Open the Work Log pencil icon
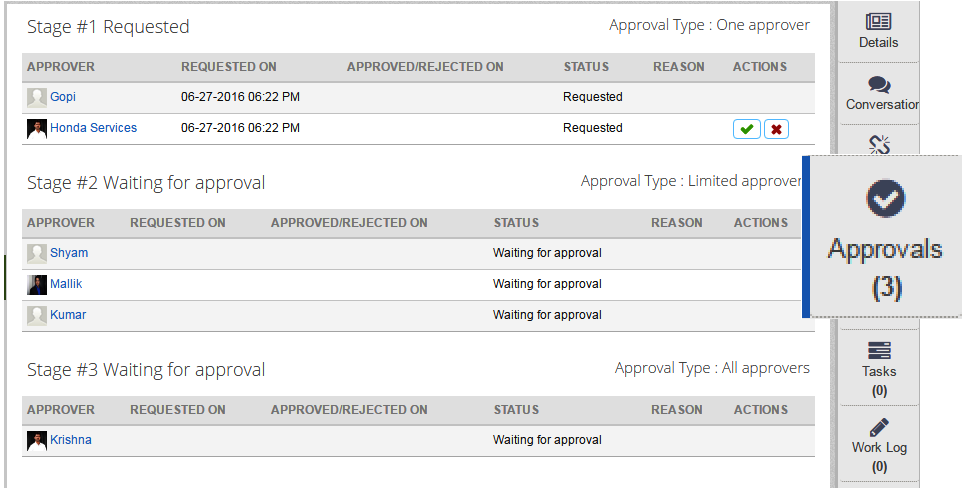965x488 pixels. [879, 427]
